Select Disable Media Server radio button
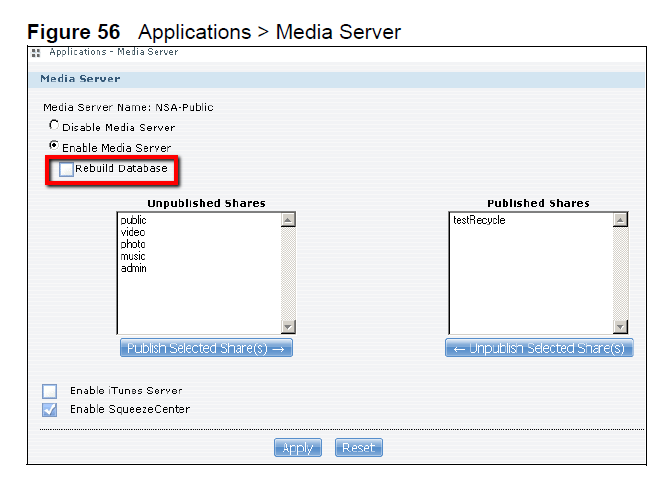 [54, 127]
